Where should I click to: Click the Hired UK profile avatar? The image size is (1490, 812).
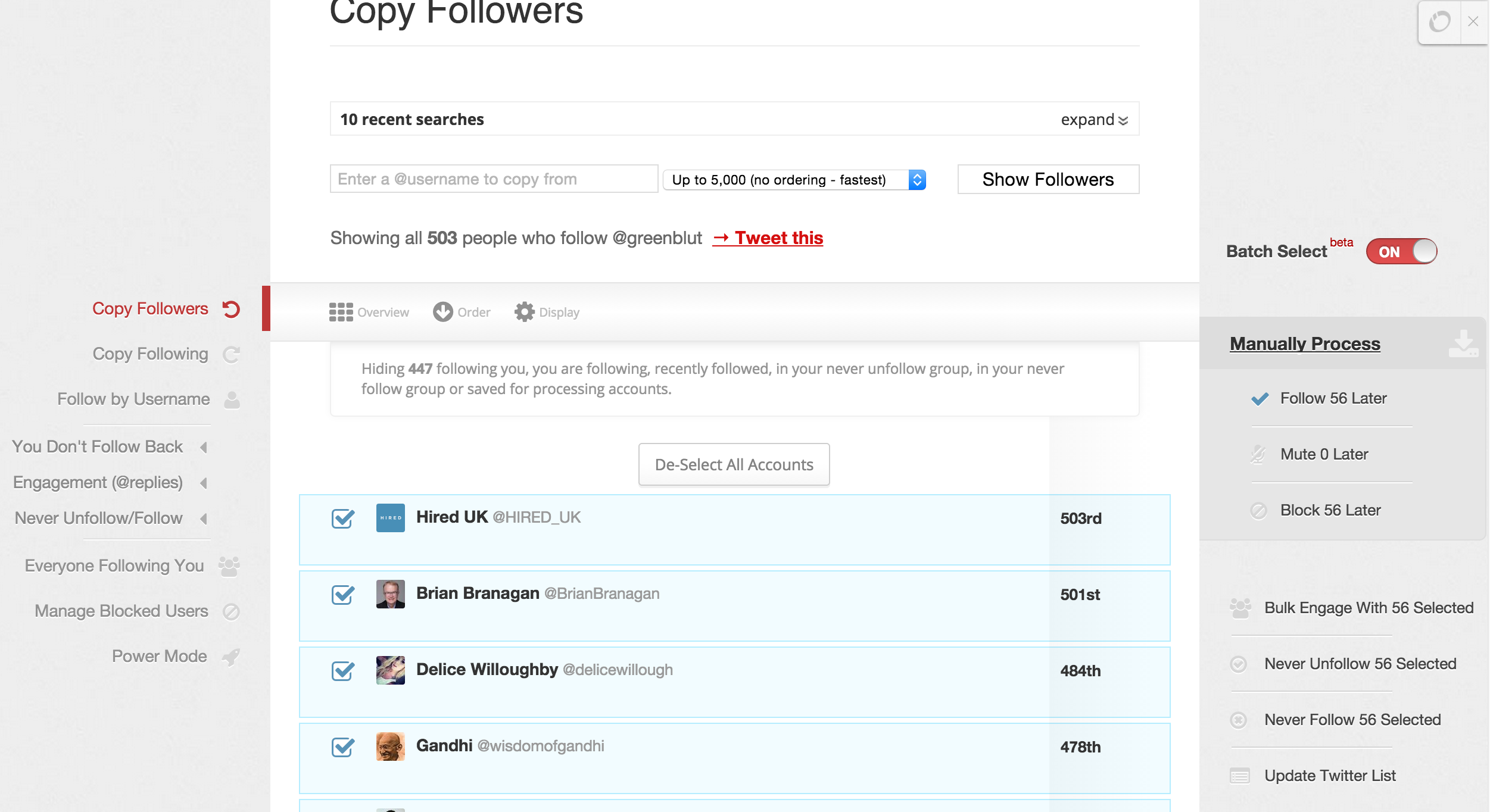(x=391, y=518)
